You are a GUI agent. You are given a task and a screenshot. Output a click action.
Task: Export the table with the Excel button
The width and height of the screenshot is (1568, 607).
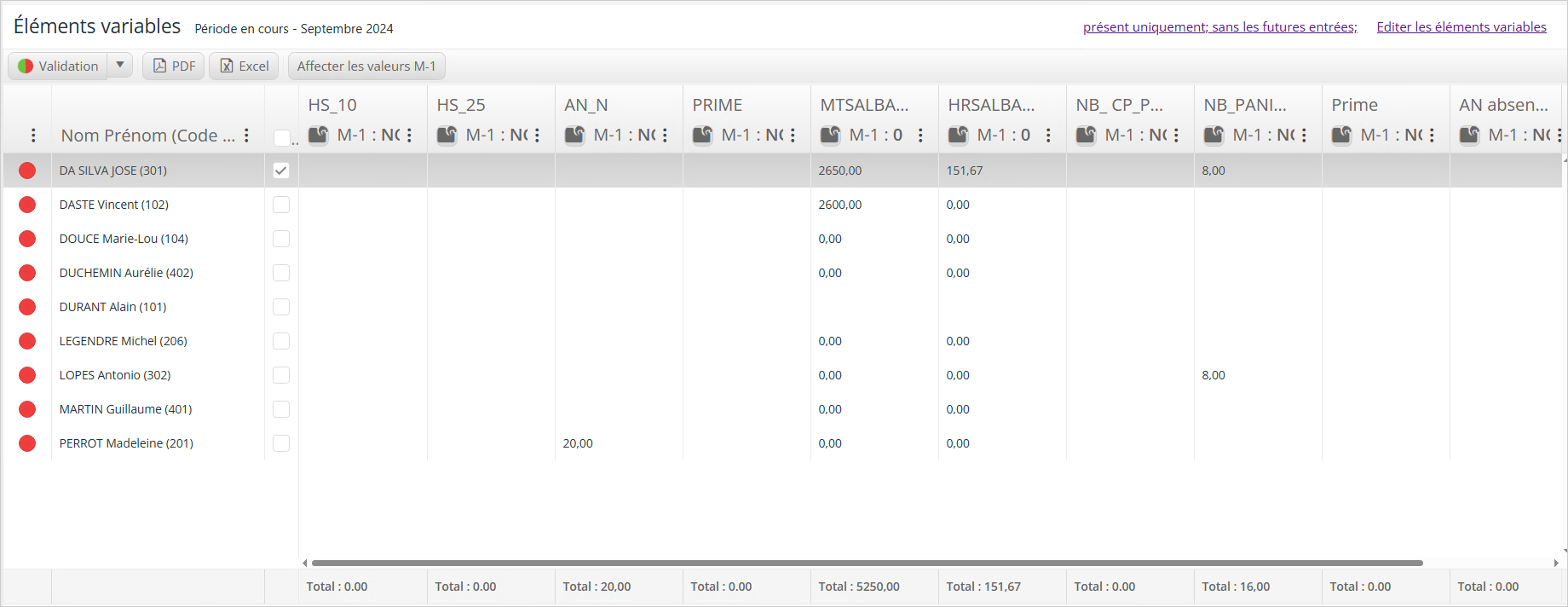(x=245, y=66)
